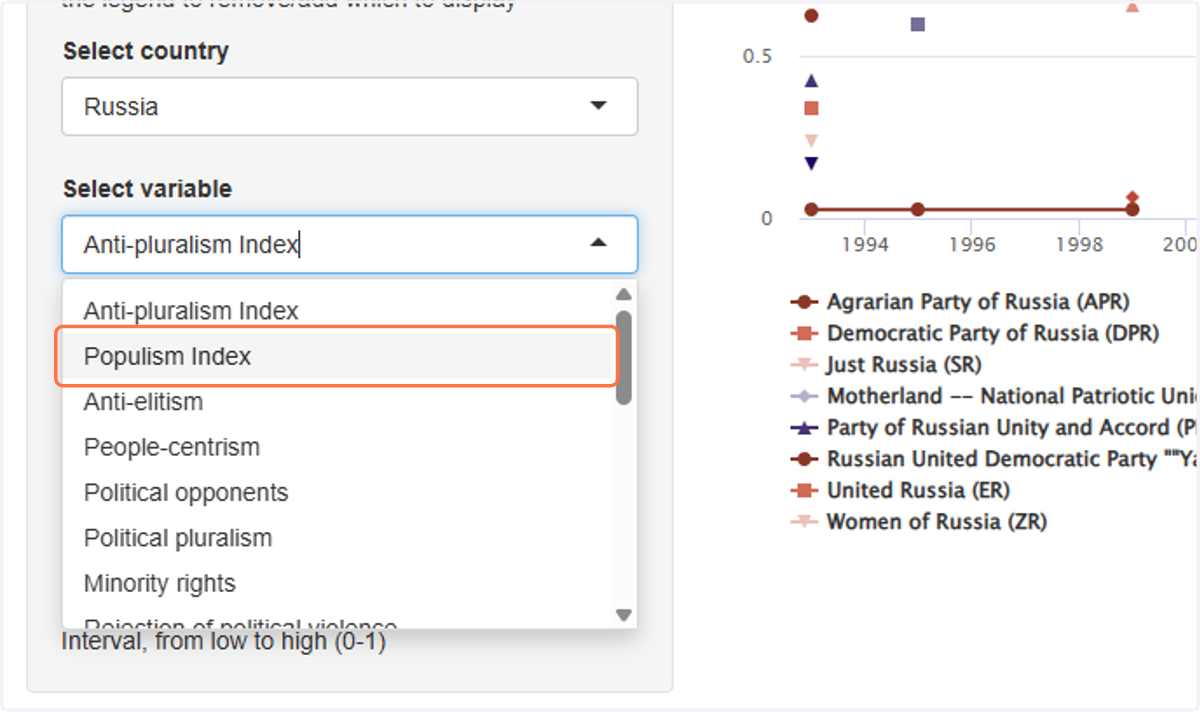Choose the Minority rights option

[x=338, y=583]
